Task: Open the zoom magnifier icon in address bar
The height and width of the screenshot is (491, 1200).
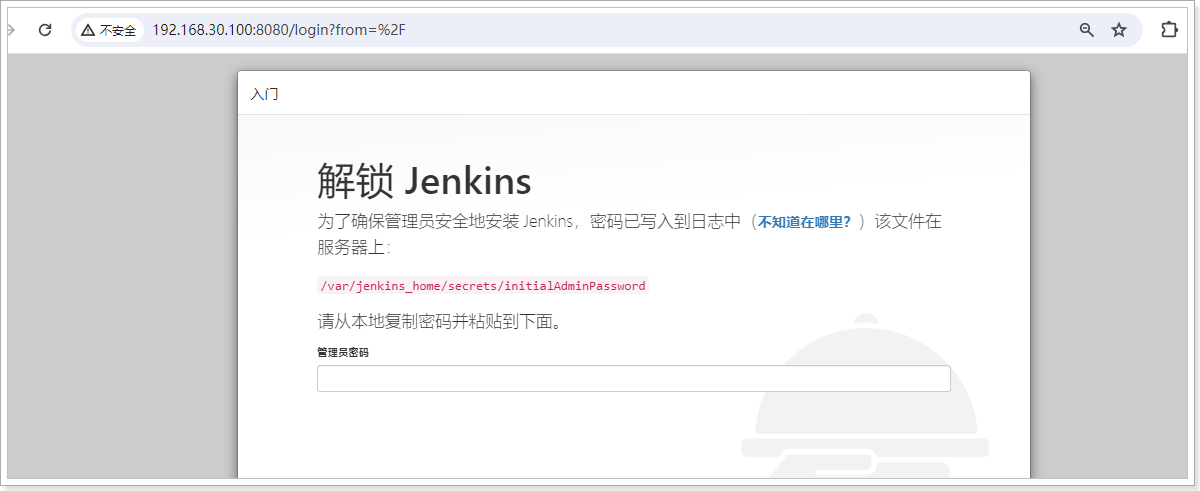Action: click(1087, 30)
